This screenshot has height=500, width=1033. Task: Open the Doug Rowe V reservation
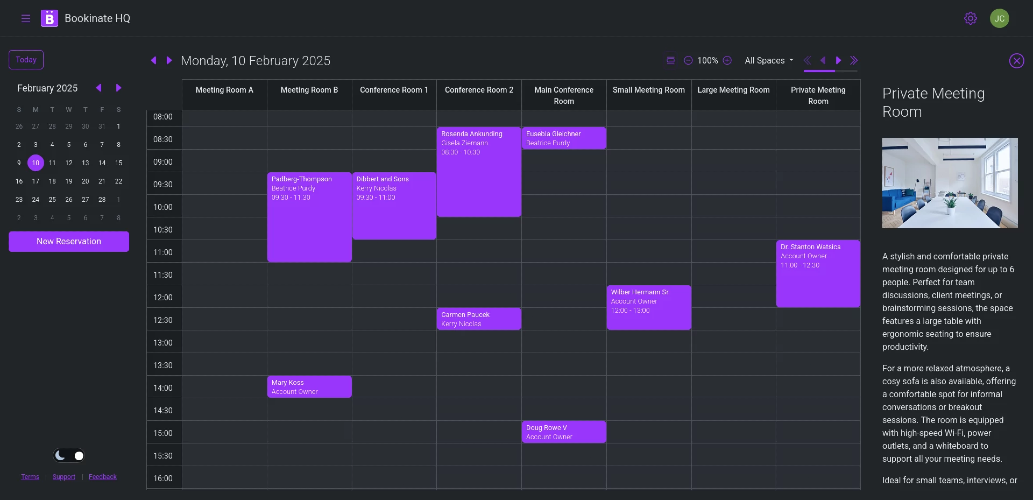pyautogui.click(x=564, y=431)
